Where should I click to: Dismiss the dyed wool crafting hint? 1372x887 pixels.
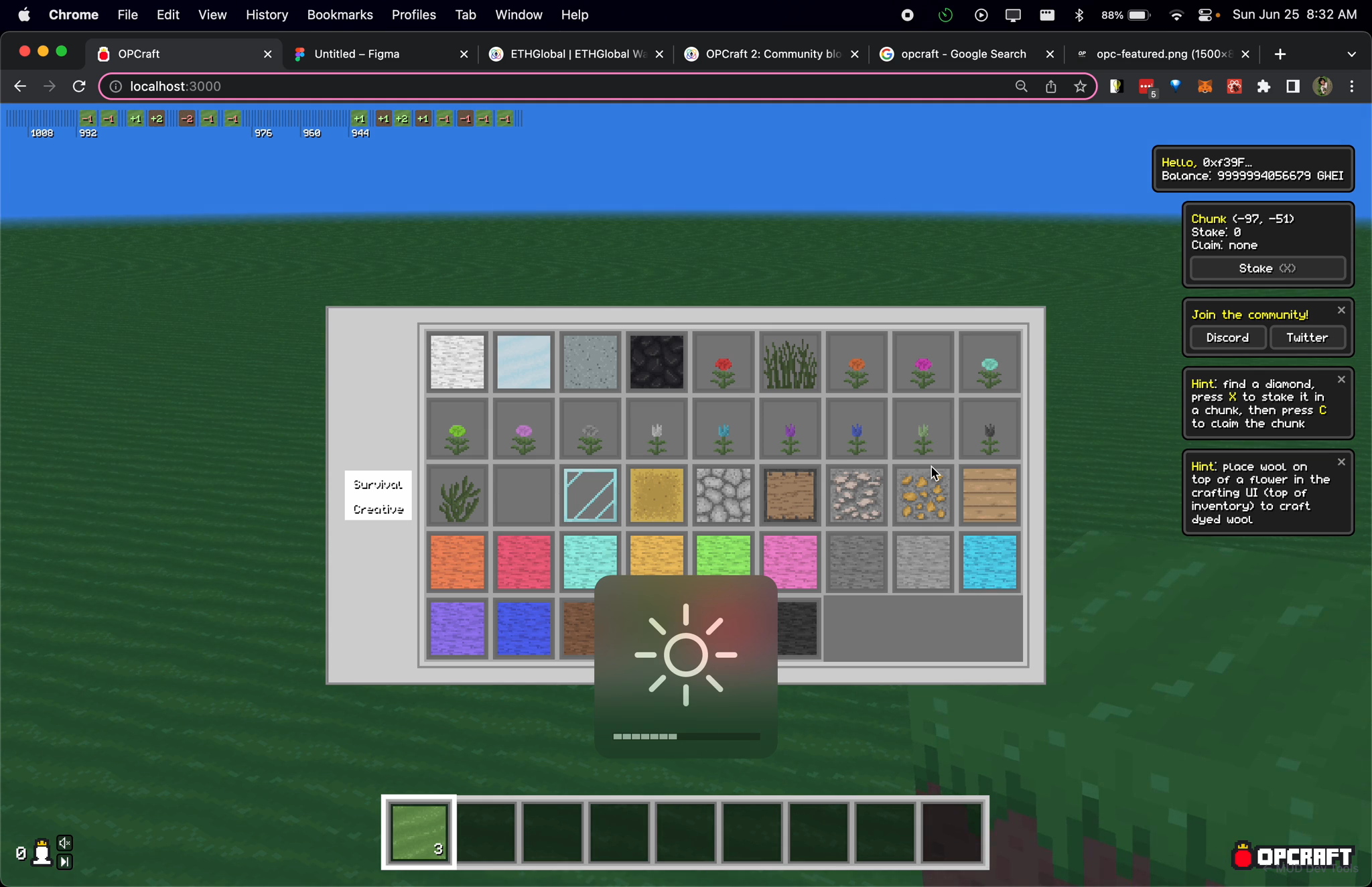tap(1341, 462)
